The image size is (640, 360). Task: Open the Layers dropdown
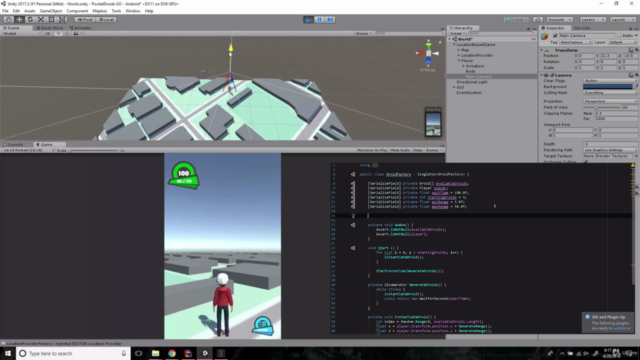coord(592,20)
